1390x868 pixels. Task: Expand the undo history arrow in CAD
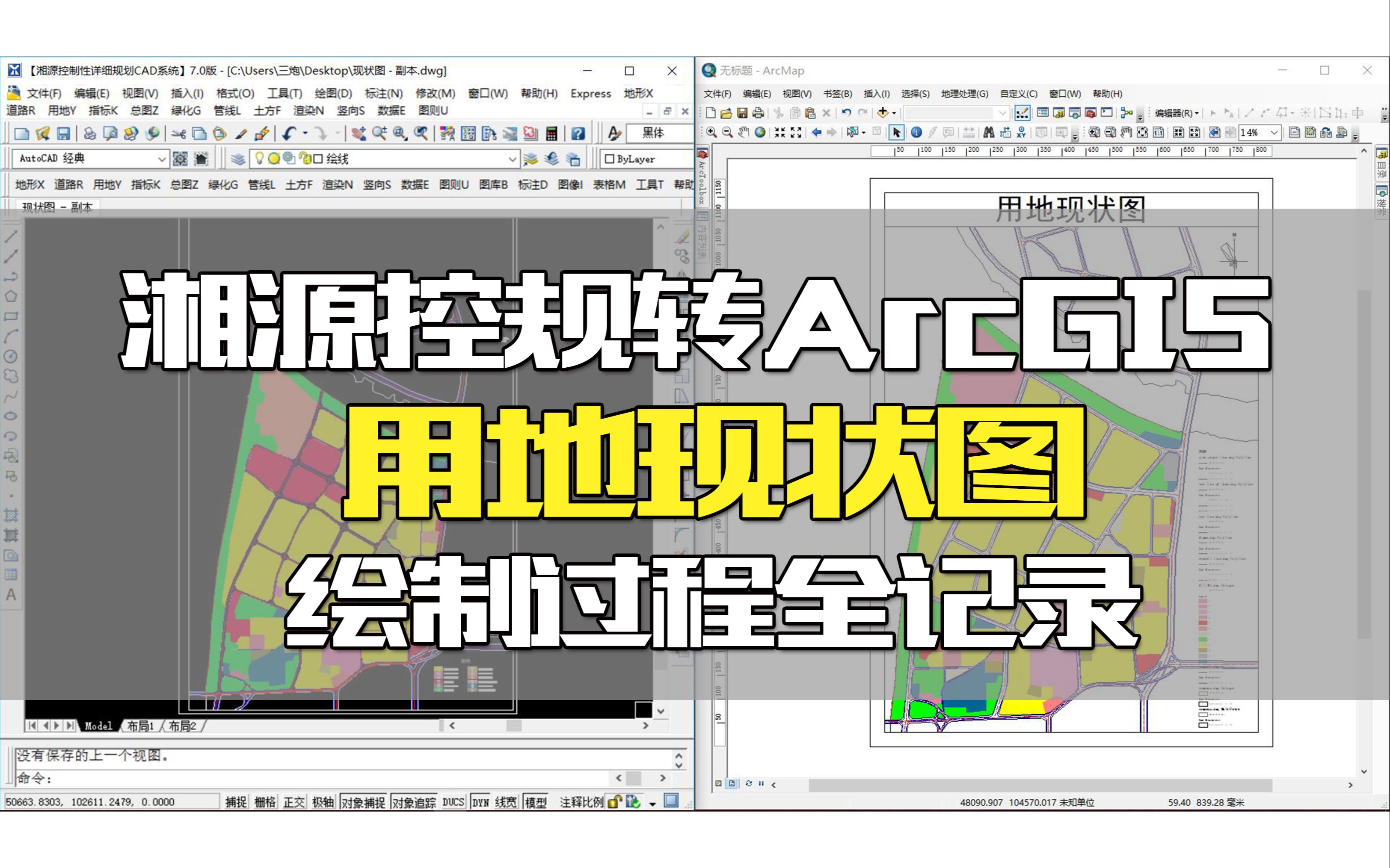click(x=305, y=134)
